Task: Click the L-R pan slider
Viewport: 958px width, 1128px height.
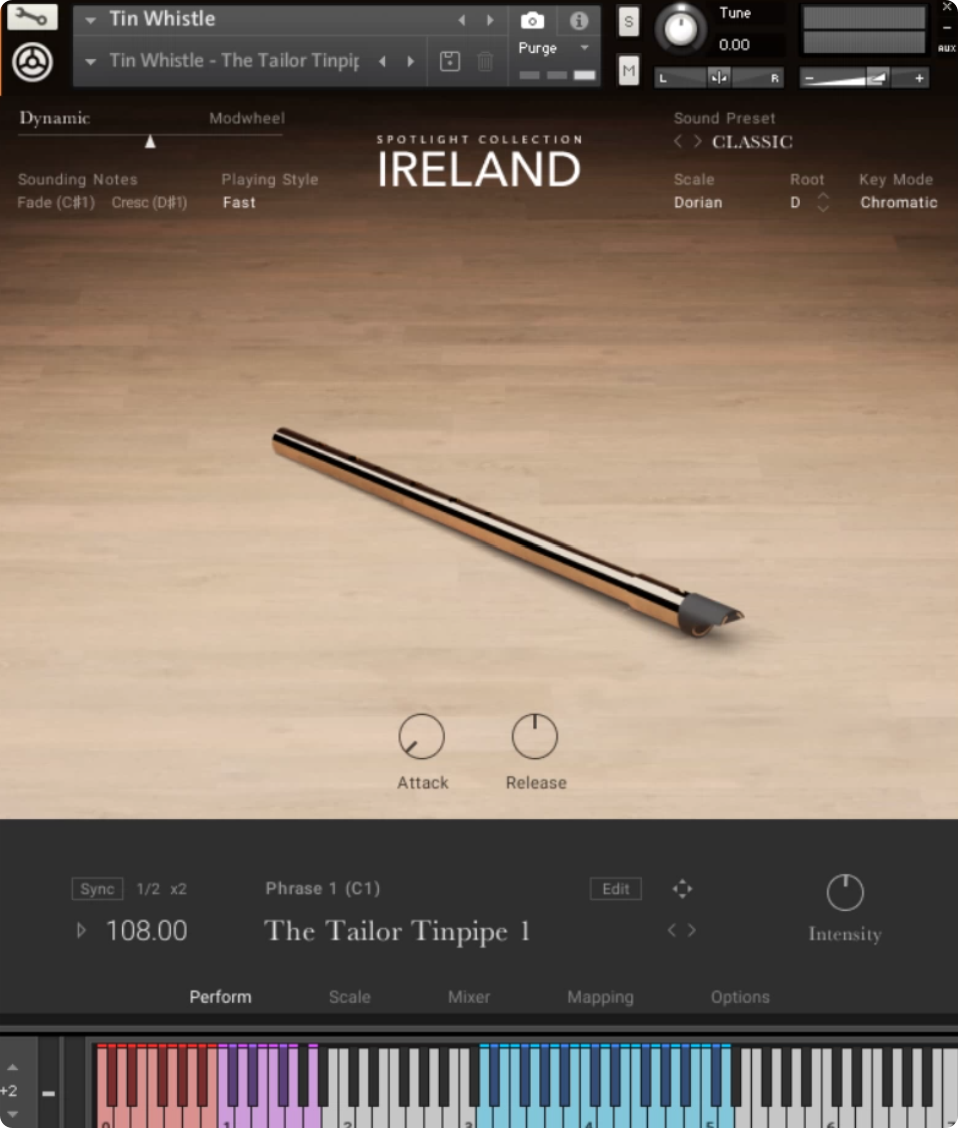Action: [718, 78]
